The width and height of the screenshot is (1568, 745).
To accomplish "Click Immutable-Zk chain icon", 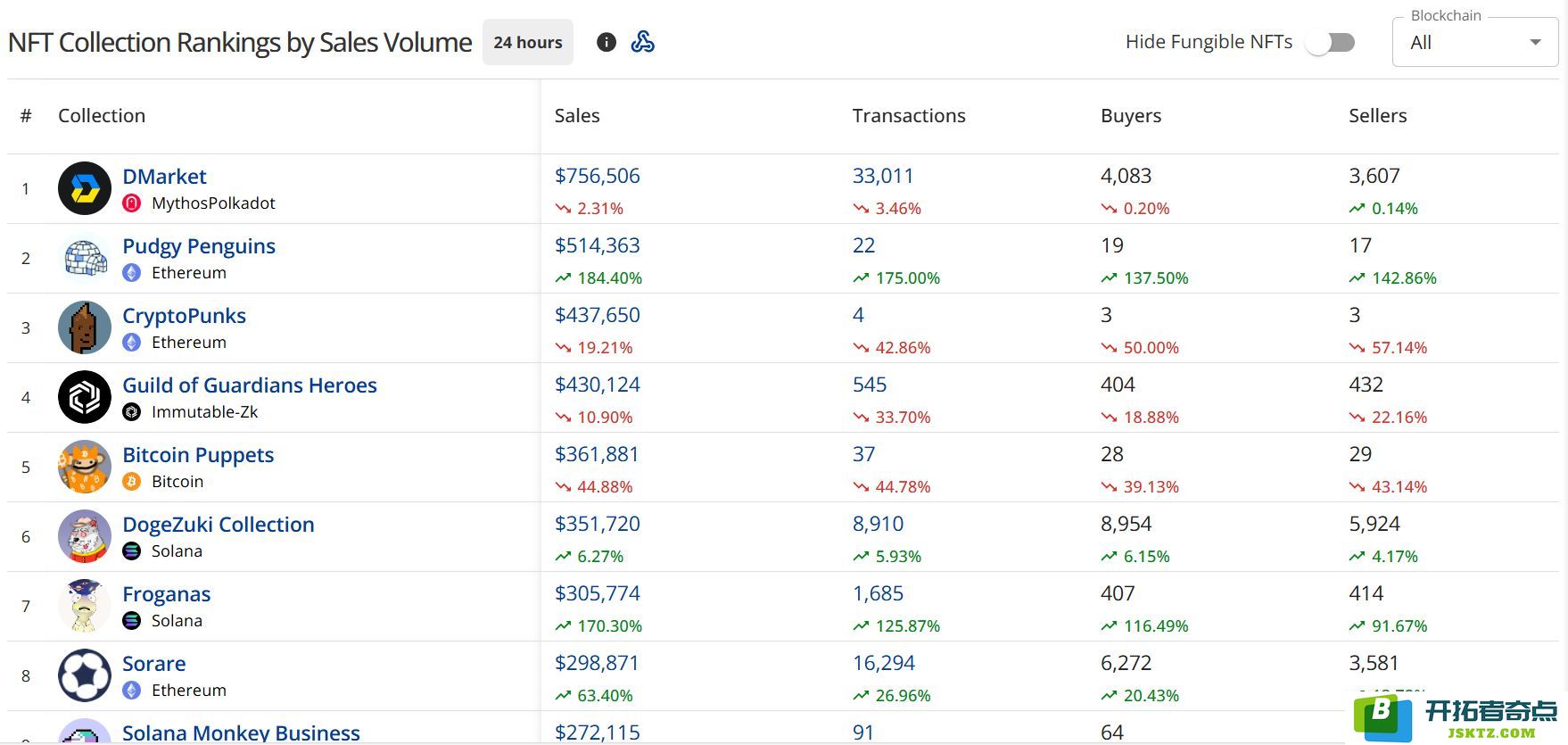I will (132, 412).
